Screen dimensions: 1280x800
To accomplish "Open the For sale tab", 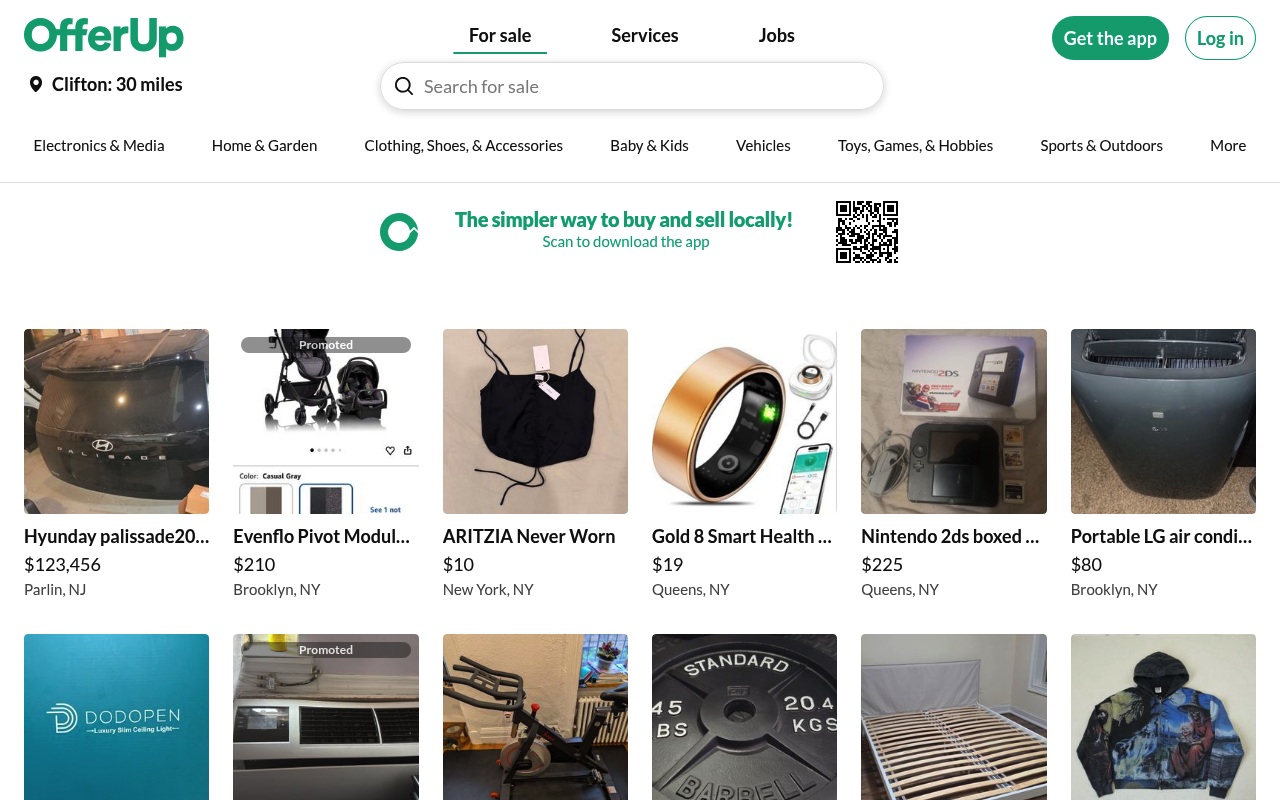I will click(x=500, y=36).
